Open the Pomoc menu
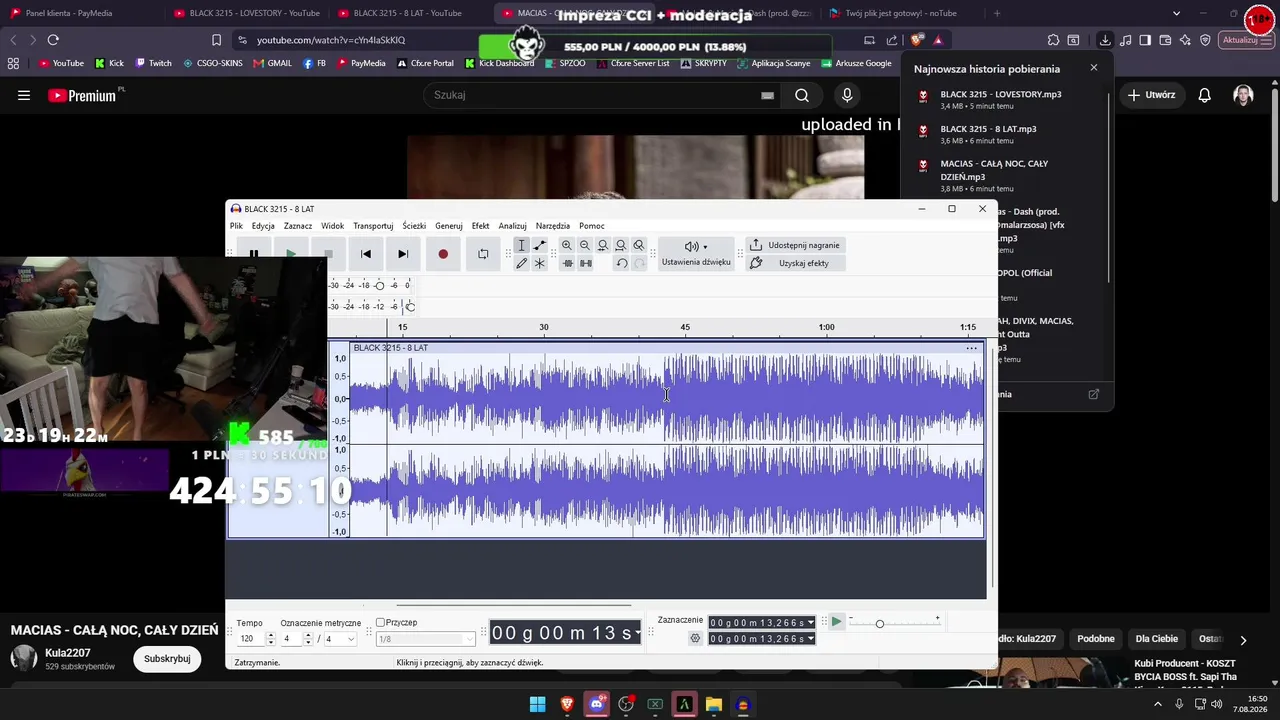The height and width of the screenshot is (720, 1280). pyautogui.click(x=592, y=226)
